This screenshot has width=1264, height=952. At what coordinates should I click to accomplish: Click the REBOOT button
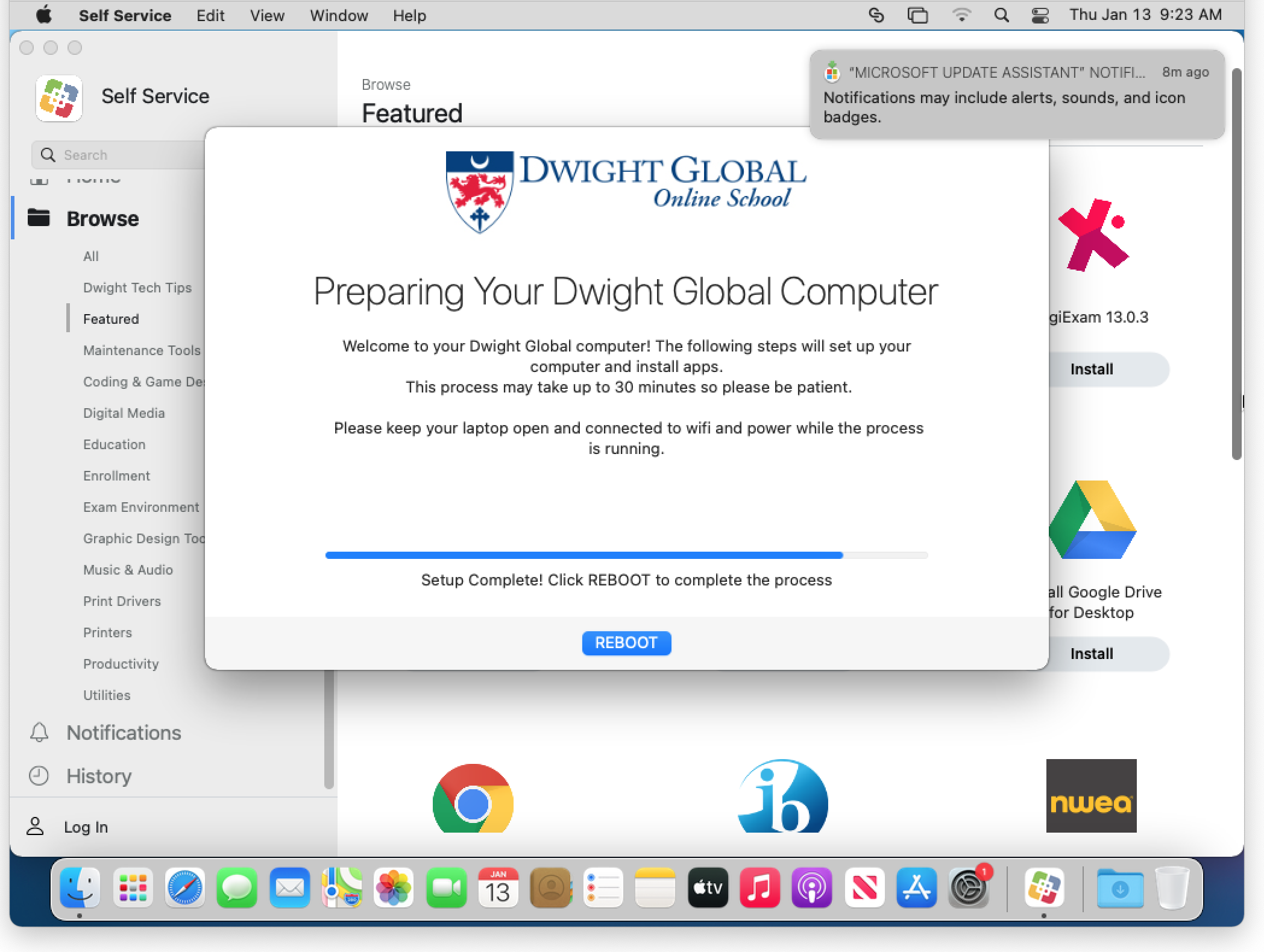[626, 643]
